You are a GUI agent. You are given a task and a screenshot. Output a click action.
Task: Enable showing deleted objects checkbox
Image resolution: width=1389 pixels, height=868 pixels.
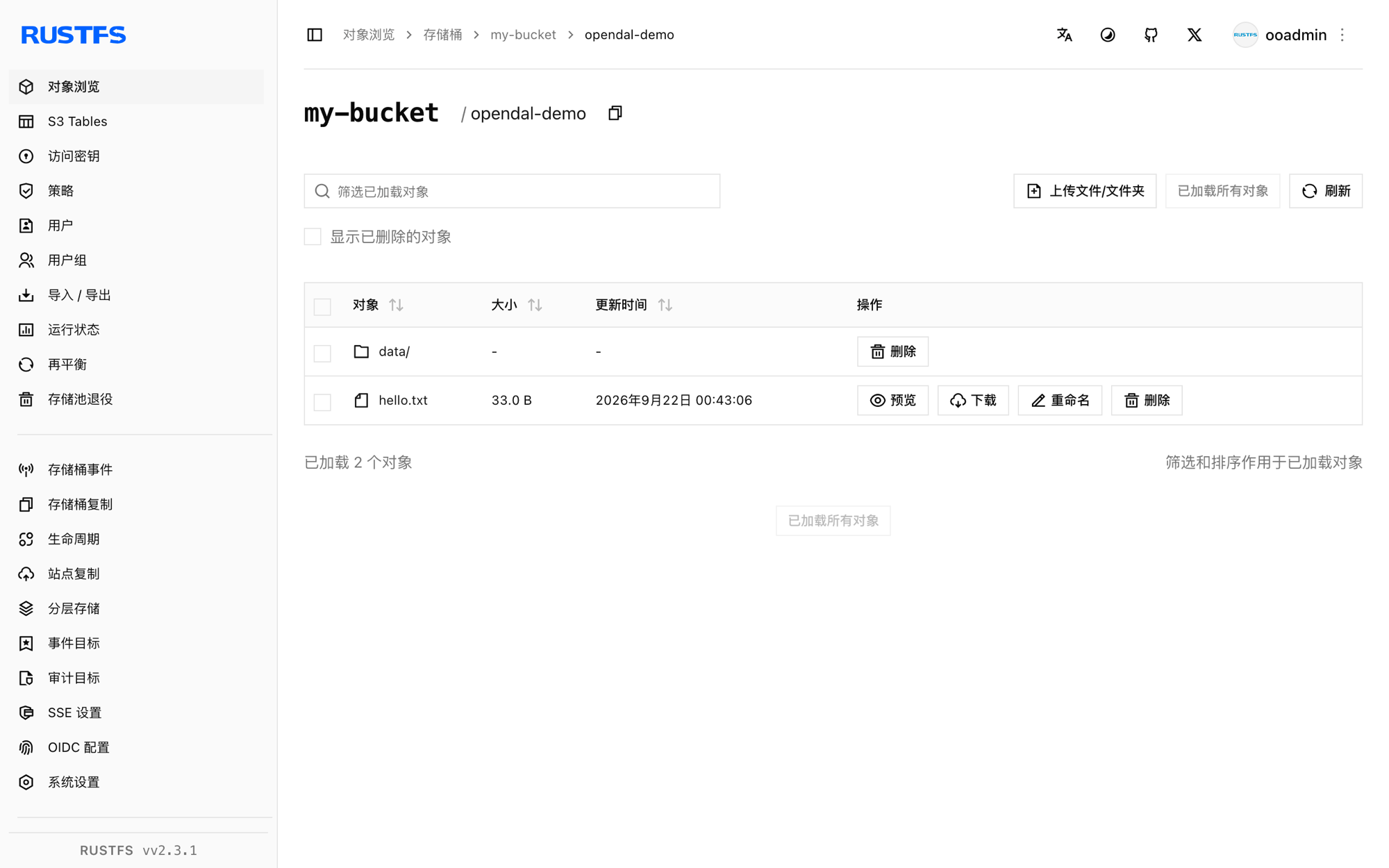[x=313, y=237]
